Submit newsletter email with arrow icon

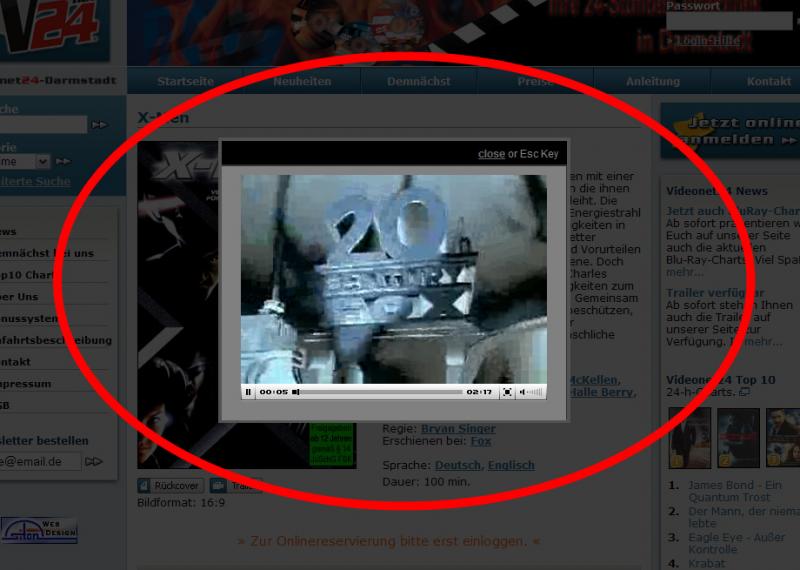(x=94, y=462)
